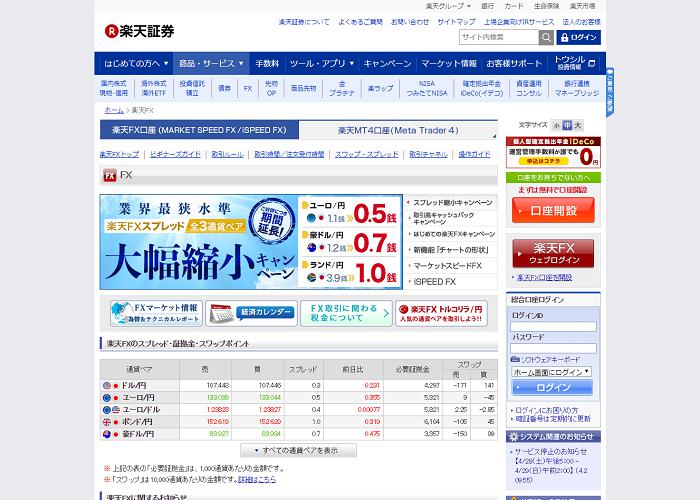700x500 pixels.
Task: Open the 楽天FX口座を開設 link
Action: (544, 277)
